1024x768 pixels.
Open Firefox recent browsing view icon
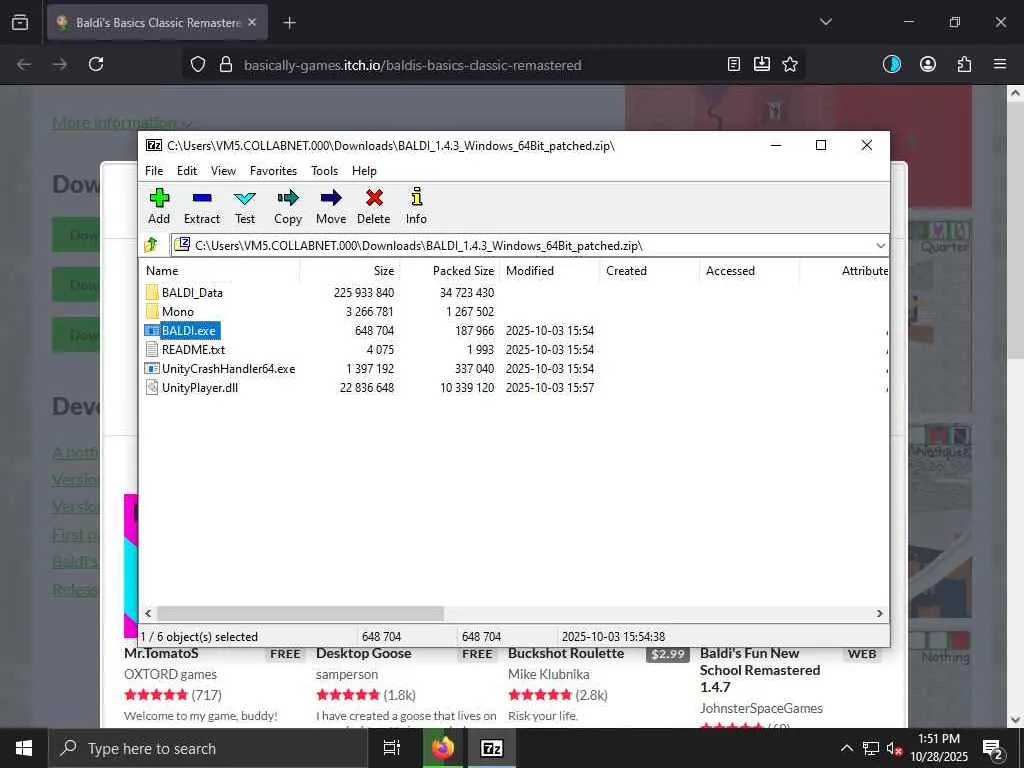20,22
